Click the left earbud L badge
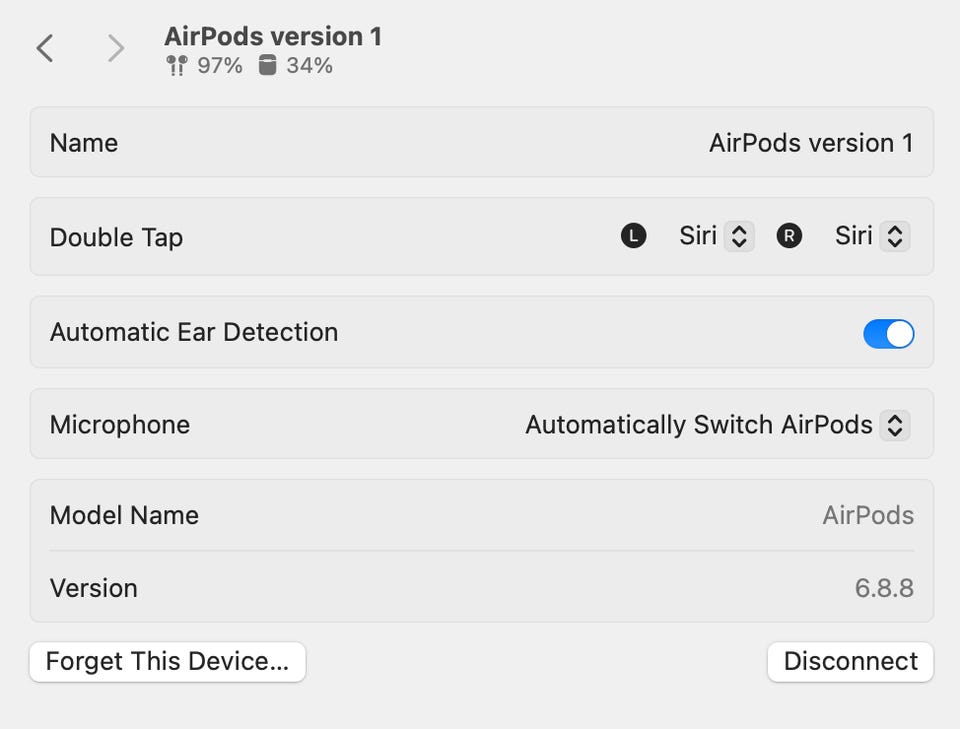 [x=633, y=236]
